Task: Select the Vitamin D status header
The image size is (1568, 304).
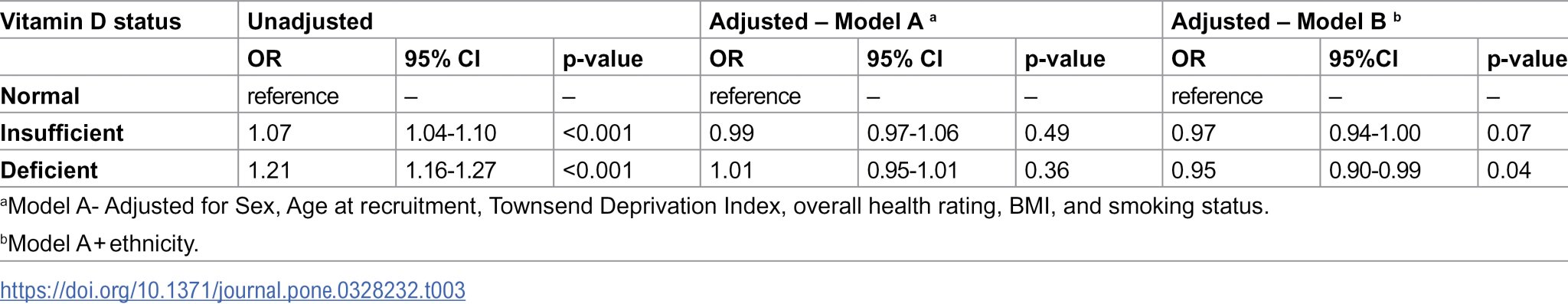Action: coord(90,21)
